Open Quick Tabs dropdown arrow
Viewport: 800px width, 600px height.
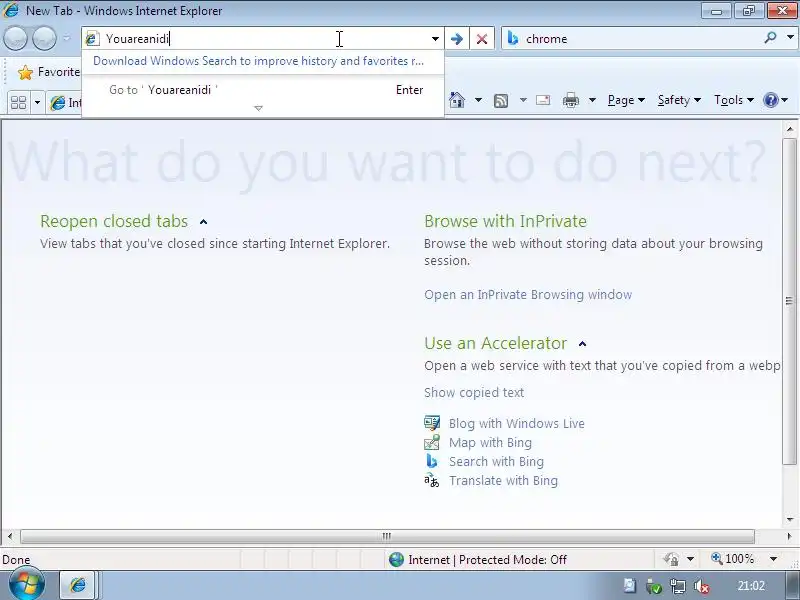[x=37, y=103]
